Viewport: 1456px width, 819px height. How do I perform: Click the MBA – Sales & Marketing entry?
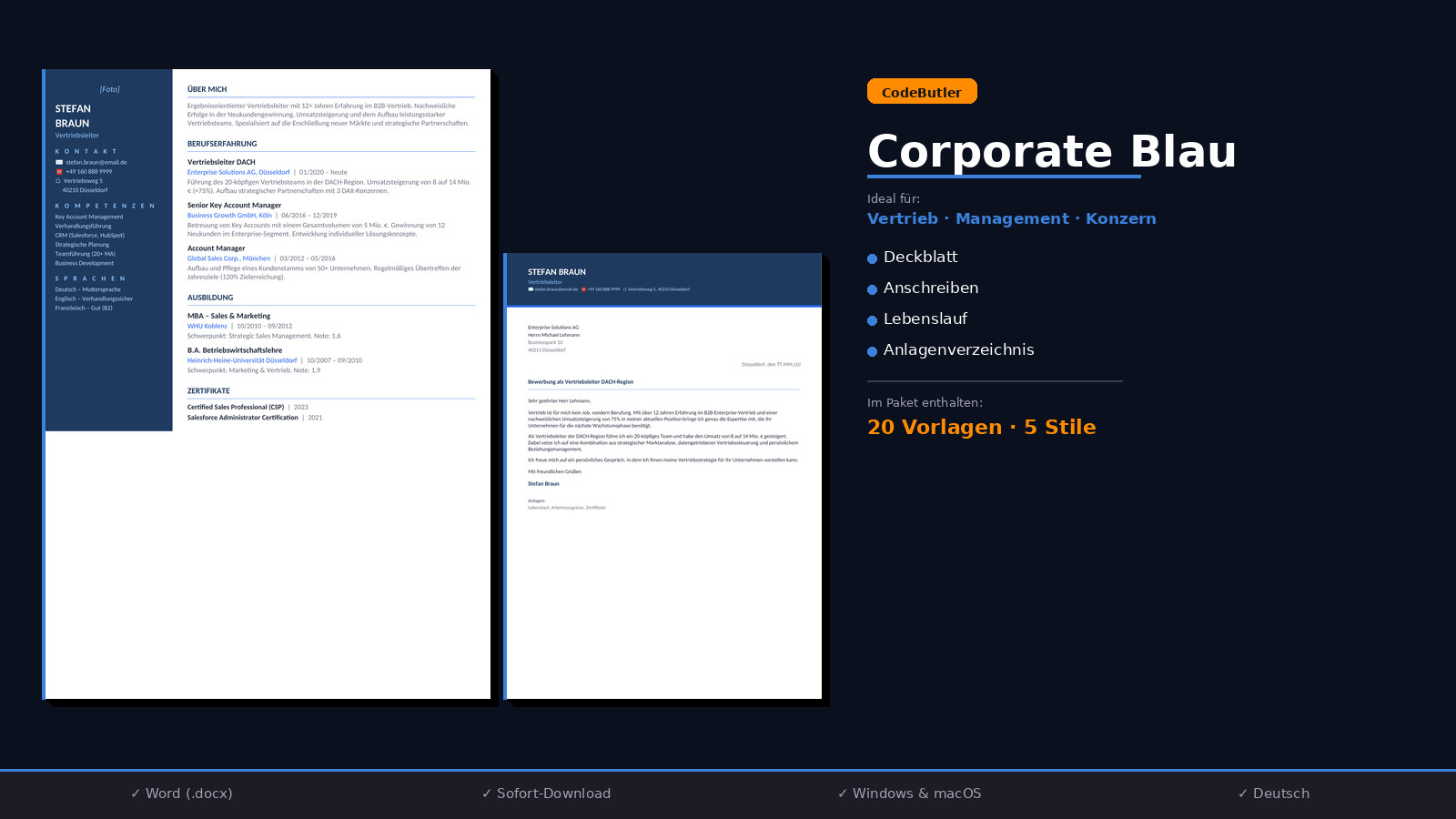[x=228, y=316]
